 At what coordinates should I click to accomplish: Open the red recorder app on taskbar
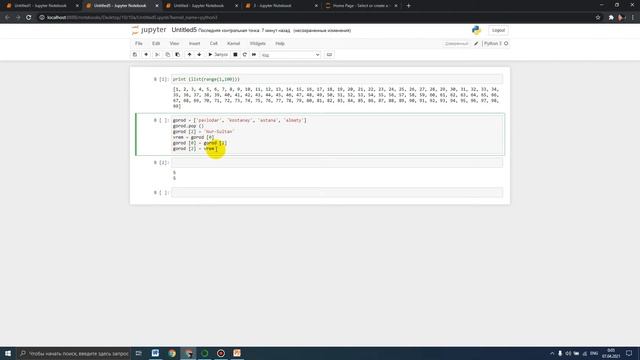pyautogui.click(x=221, y=353)
